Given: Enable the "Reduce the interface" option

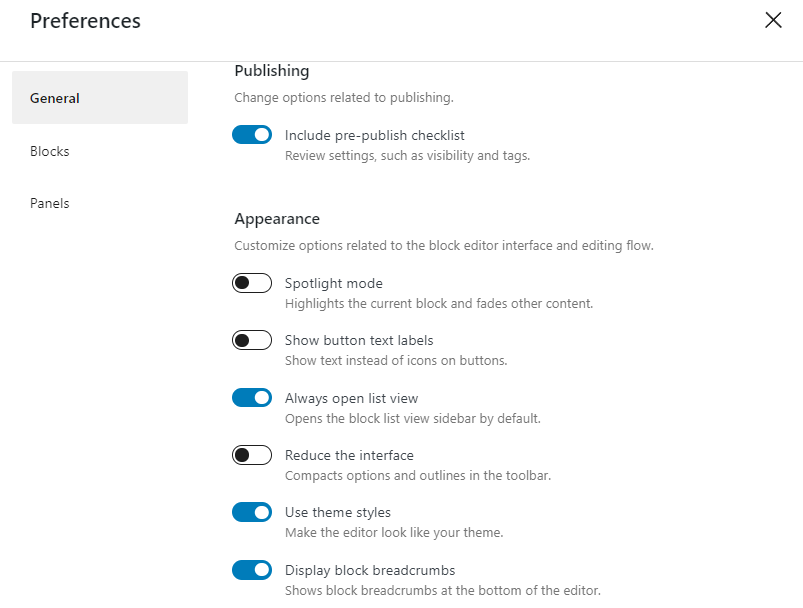Looking at the screenshot, I should (252, 455).
